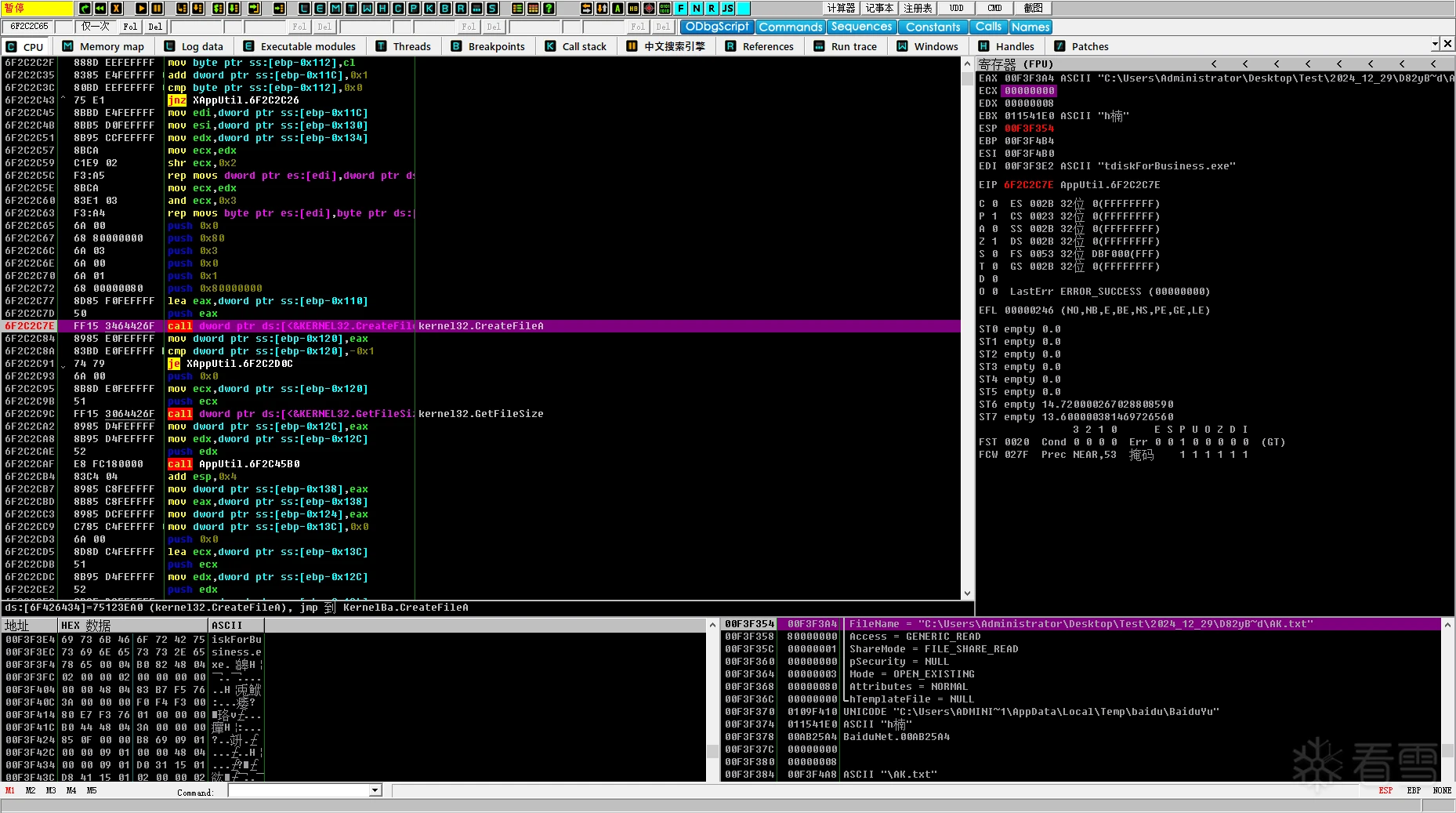Open Handles window with the H toolbar icon
The image size is (1456, 813).
pyautogui.click(x=382, y=8)
